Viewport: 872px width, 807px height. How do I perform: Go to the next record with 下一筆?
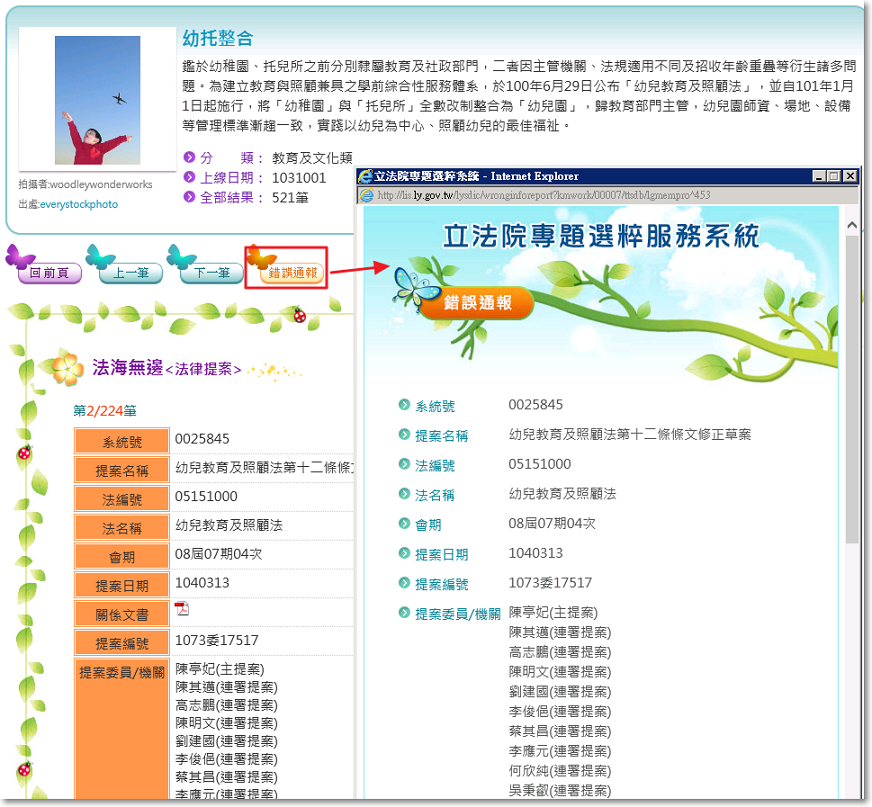pos(211,272)
